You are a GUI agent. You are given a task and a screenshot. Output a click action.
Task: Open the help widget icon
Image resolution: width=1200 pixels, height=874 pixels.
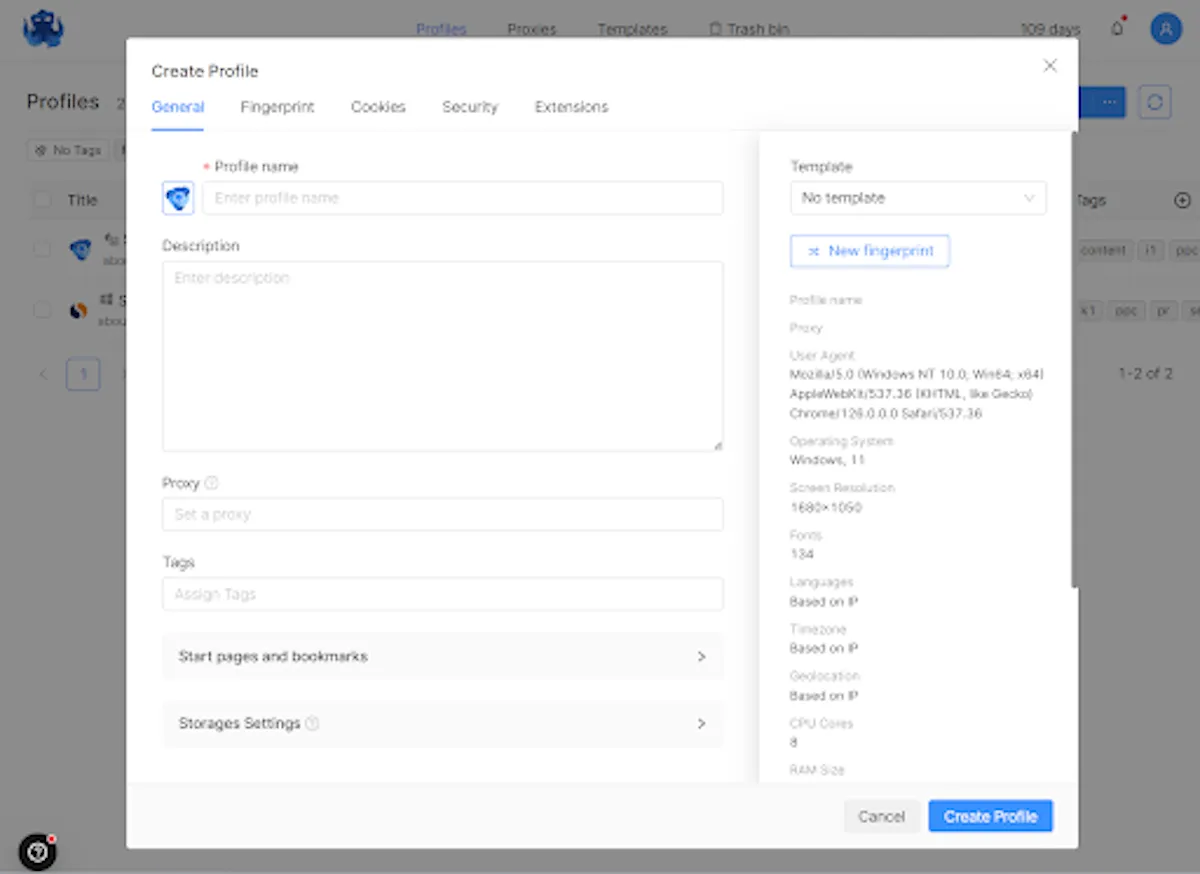pos(38,852)
